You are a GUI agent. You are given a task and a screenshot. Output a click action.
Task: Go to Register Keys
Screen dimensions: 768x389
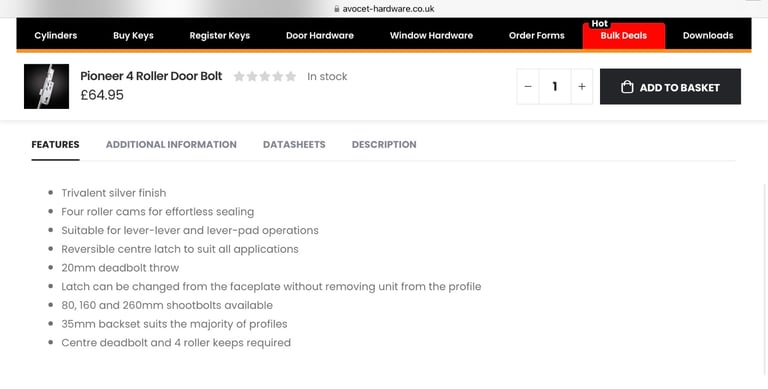tap(220, 35)
